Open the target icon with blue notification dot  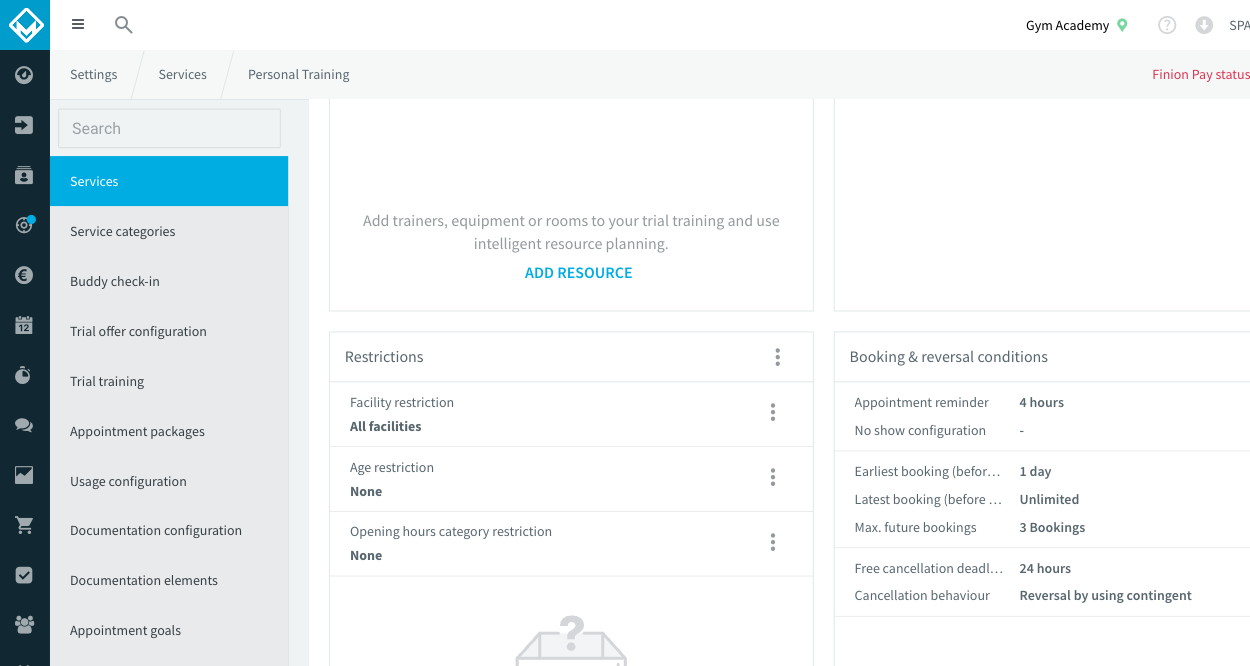(25, 225)
